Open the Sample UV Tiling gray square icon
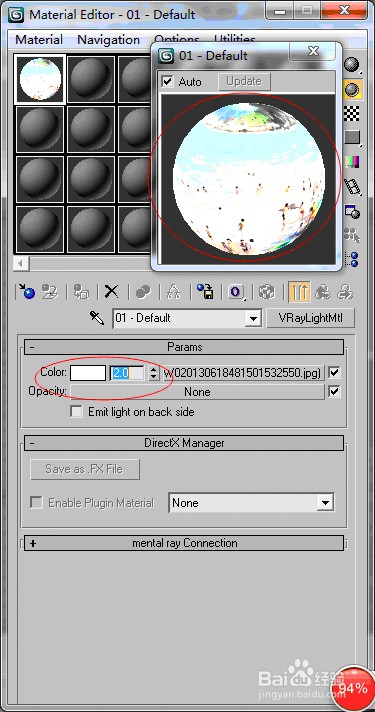This screenshot has width=375, height=712. coord(352,137)
